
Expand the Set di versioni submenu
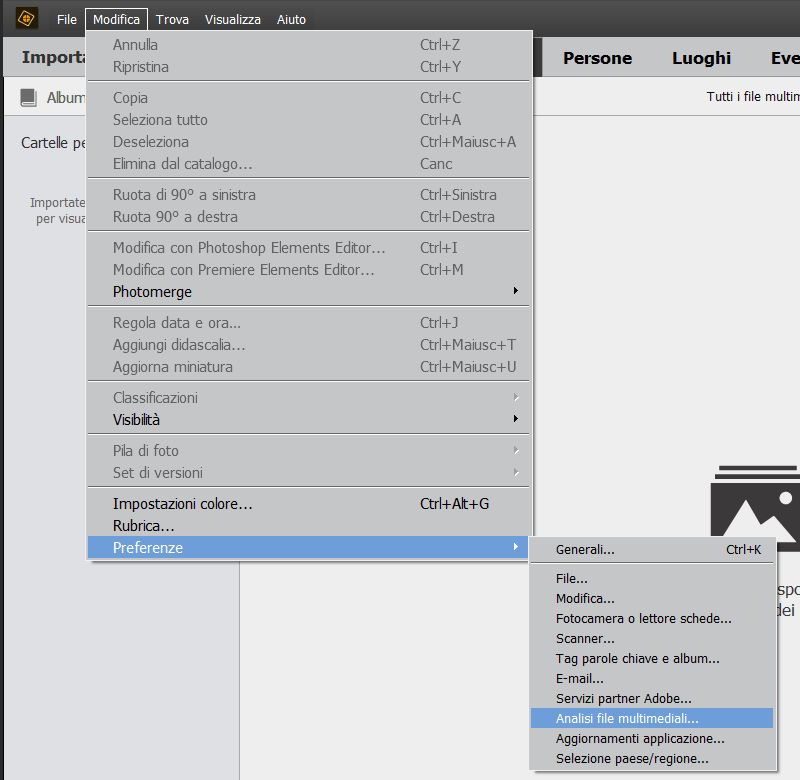pos(309,473)
